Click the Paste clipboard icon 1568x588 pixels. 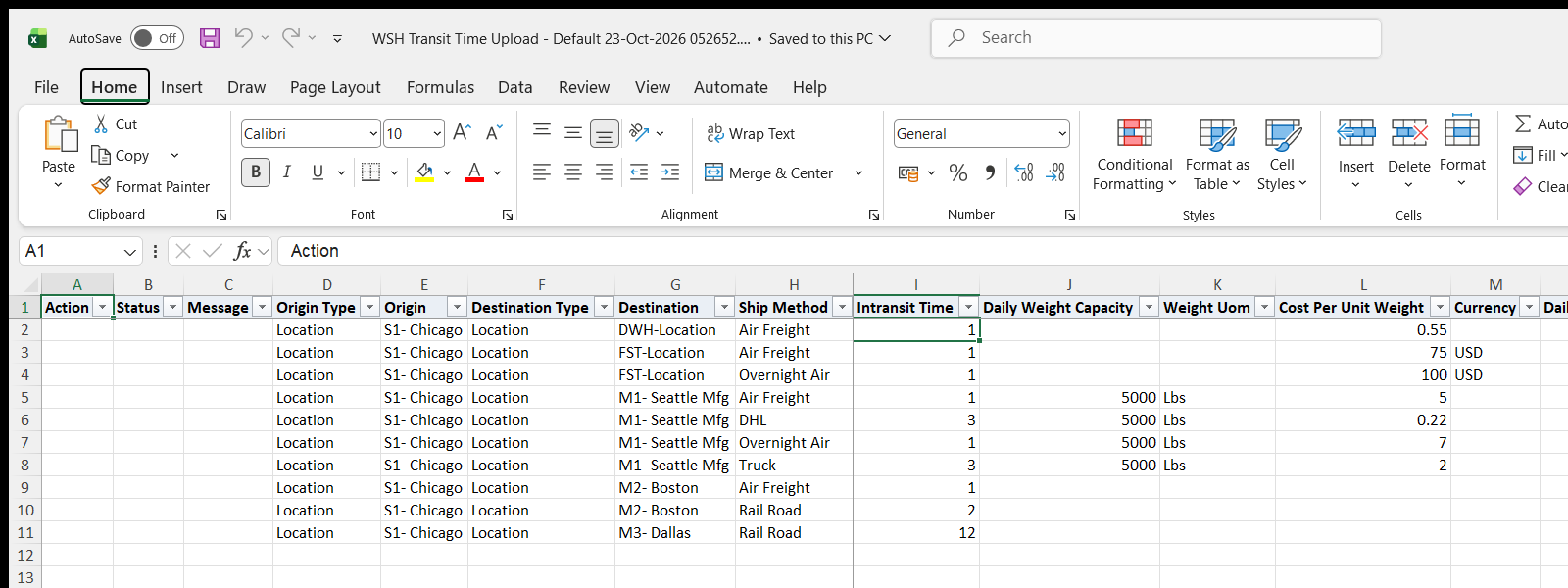(x=59, y=134)
